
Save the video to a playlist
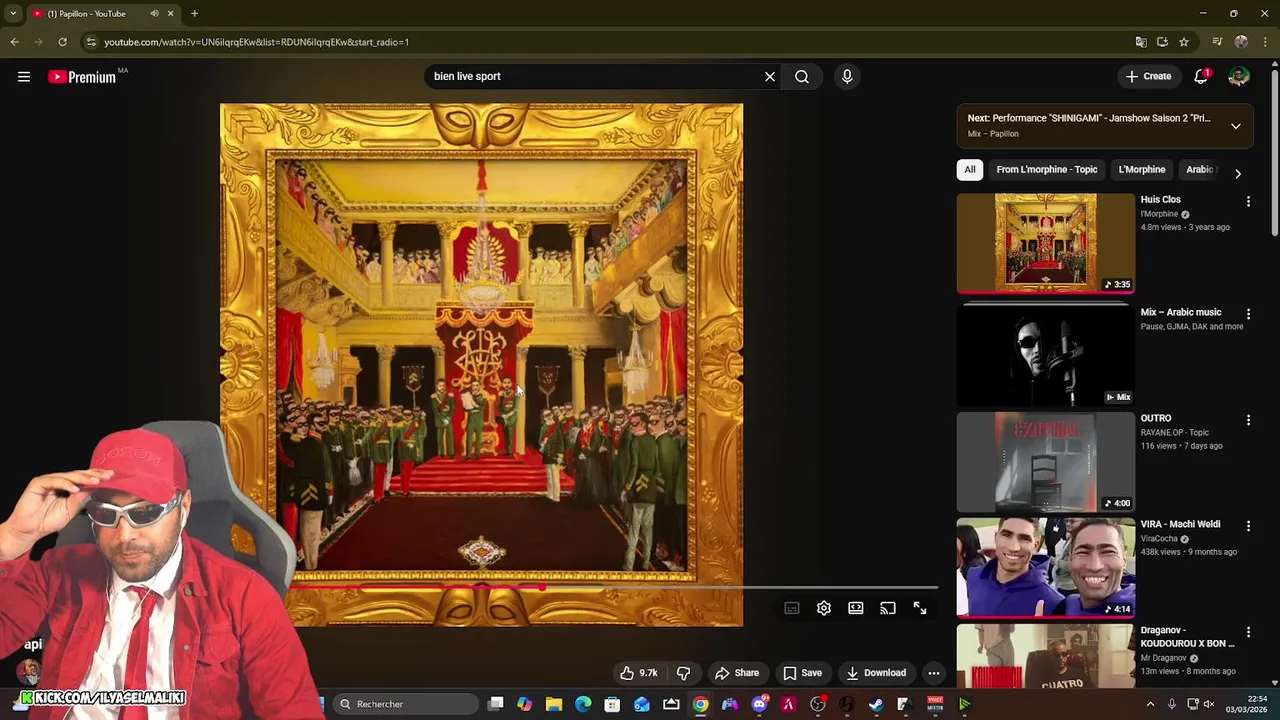pos(802,673)
